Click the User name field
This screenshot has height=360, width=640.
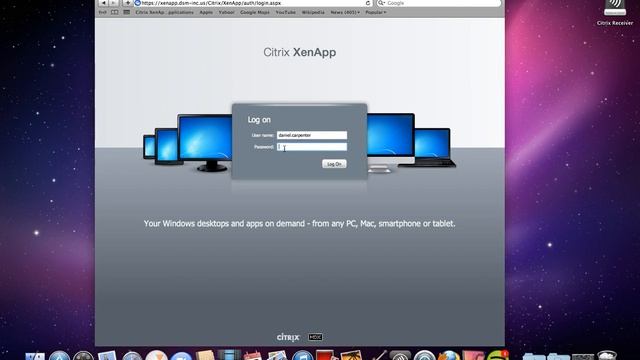coord(312,135)
